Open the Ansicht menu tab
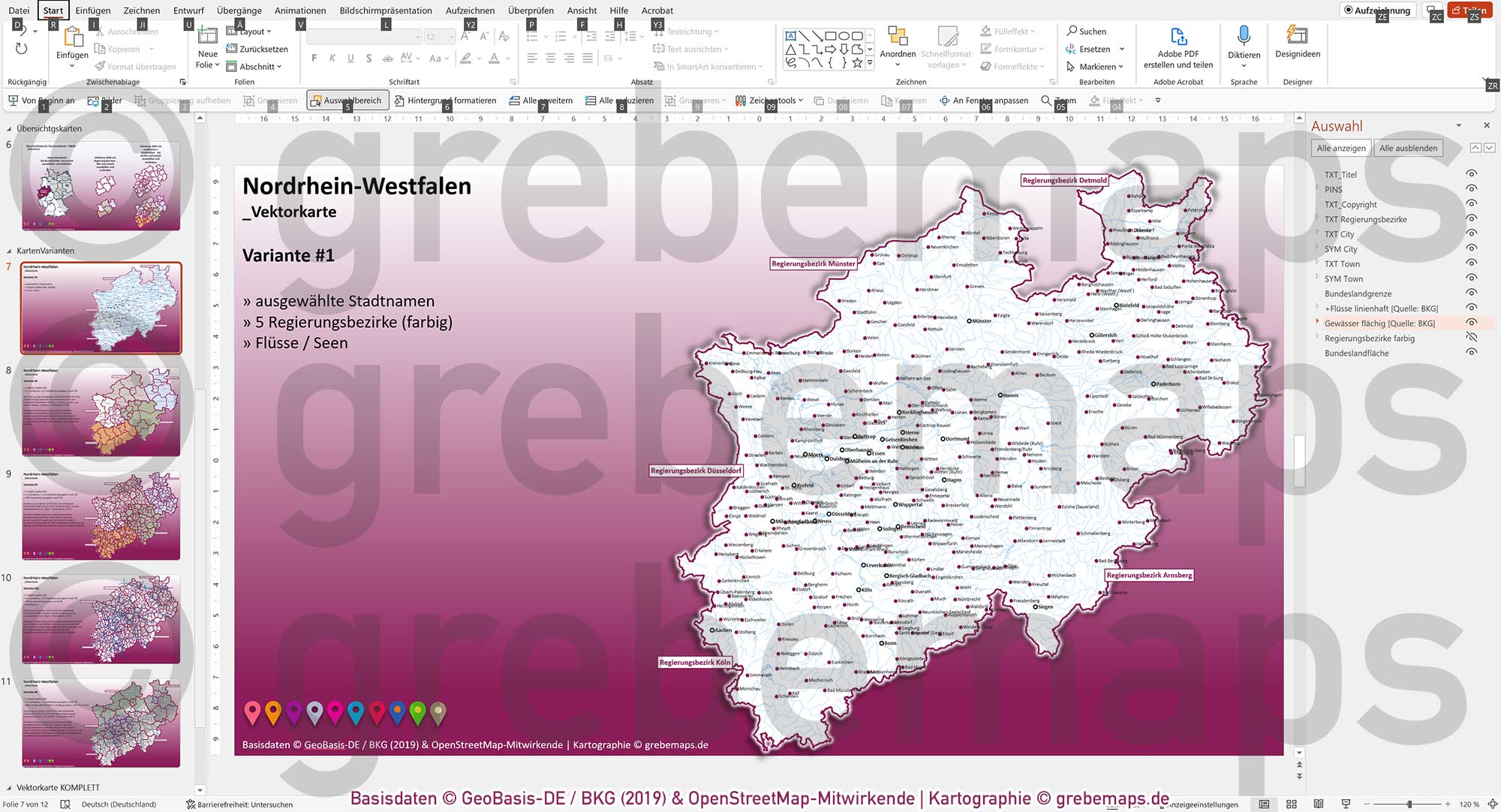Viewport: 1501px width, 812px height. coord(582,10)
